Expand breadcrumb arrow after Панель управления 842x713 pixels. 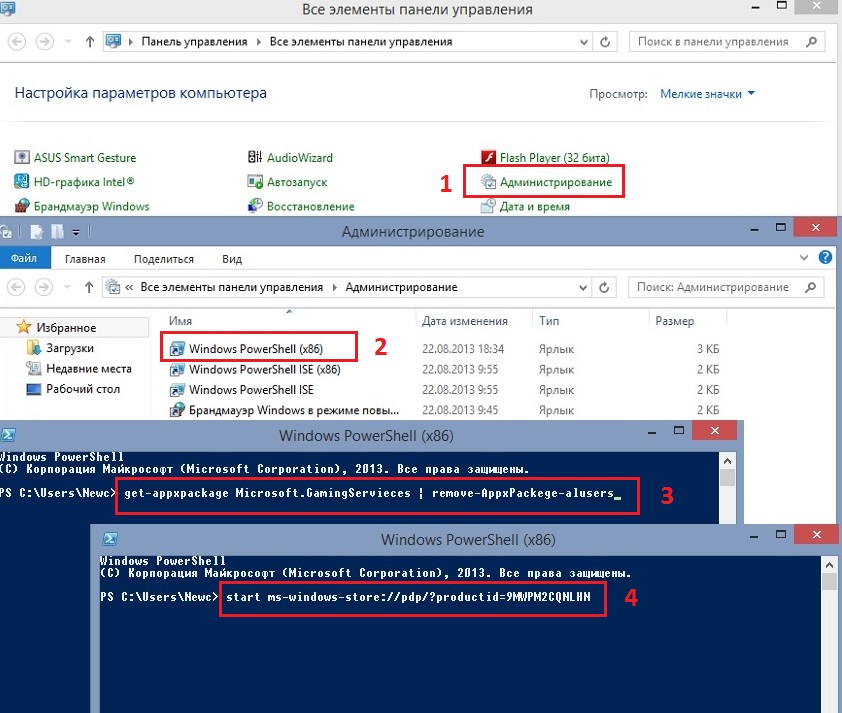258,42
